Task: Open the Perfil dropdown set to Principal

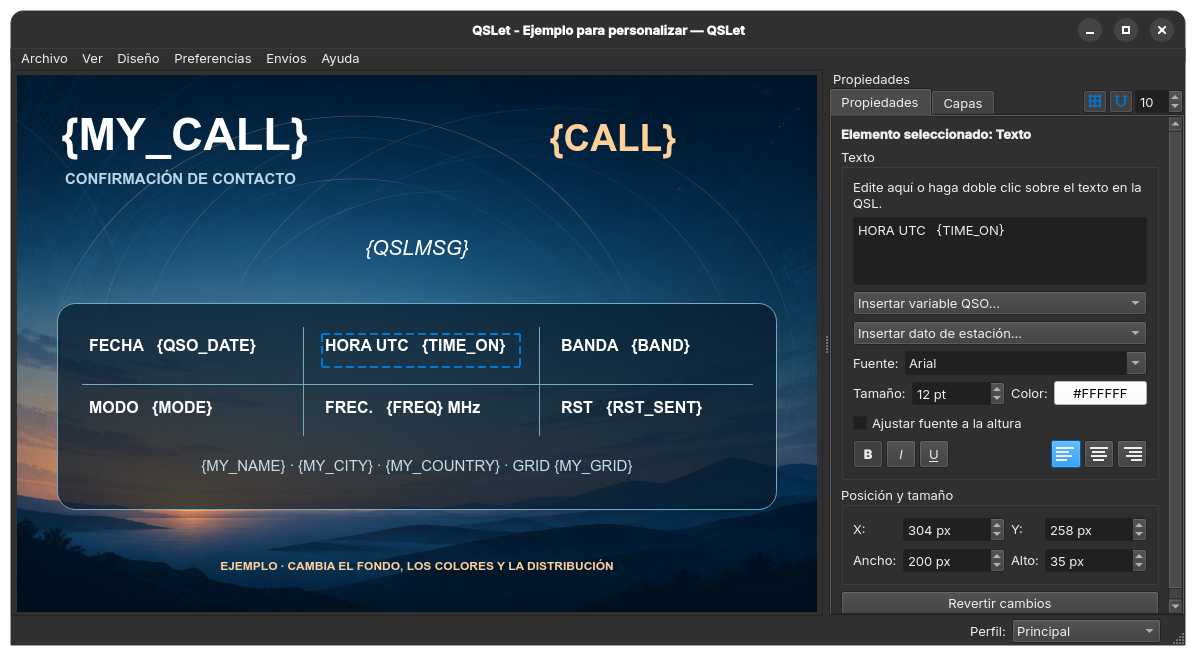Action: click(1086, 632)
